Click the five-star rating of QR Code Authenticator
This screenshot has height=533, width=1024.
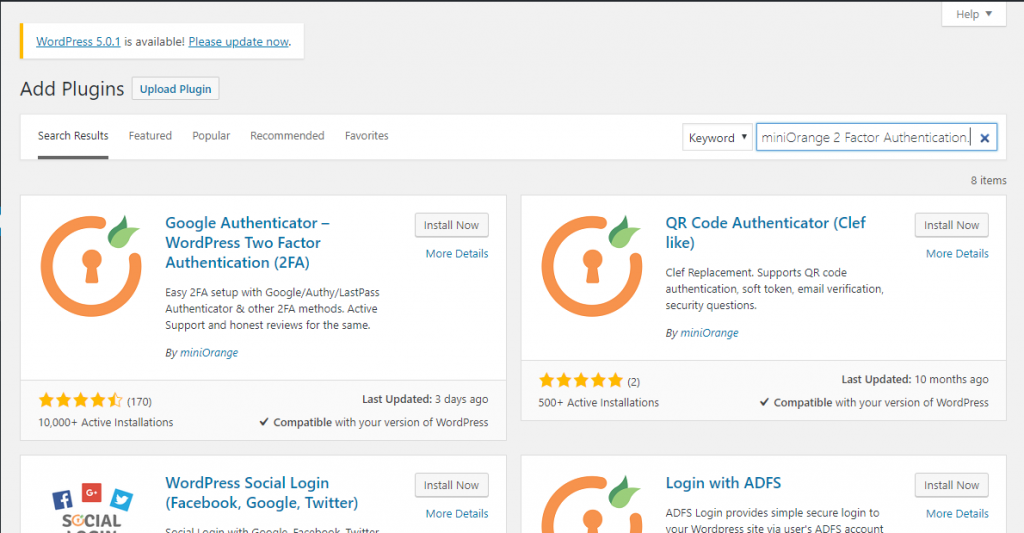[581, 380]
